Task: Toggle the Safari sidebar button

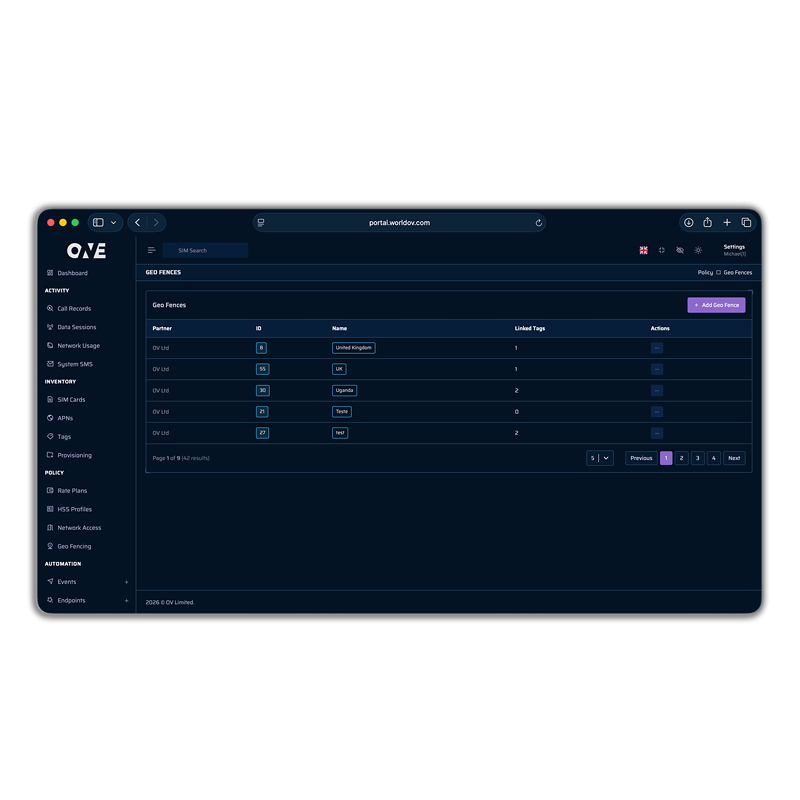Action: [98, 223]
